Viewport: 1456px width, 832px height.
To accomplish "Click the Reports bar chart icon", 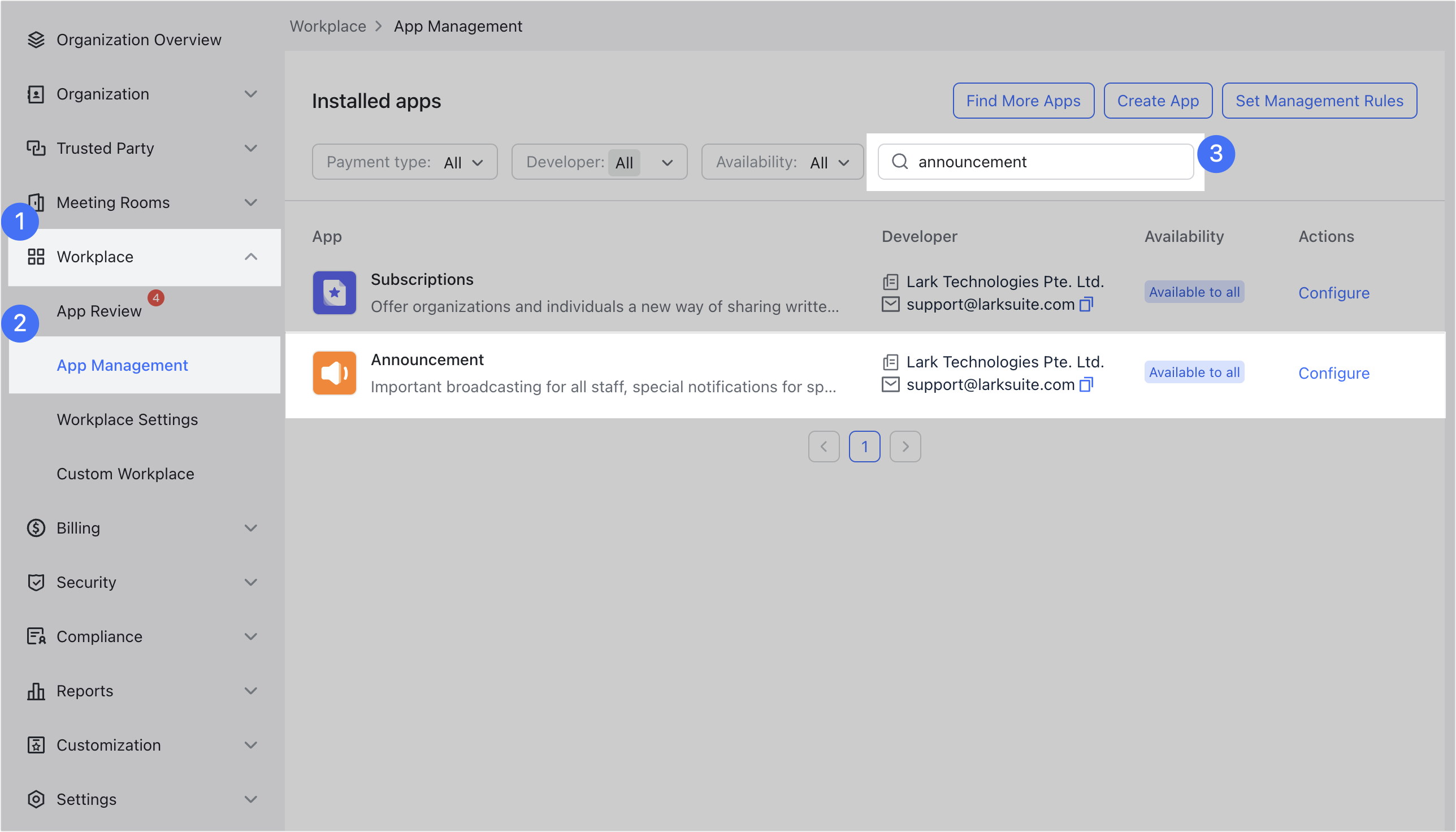I will pyautogui.click(x=36, y=691).
